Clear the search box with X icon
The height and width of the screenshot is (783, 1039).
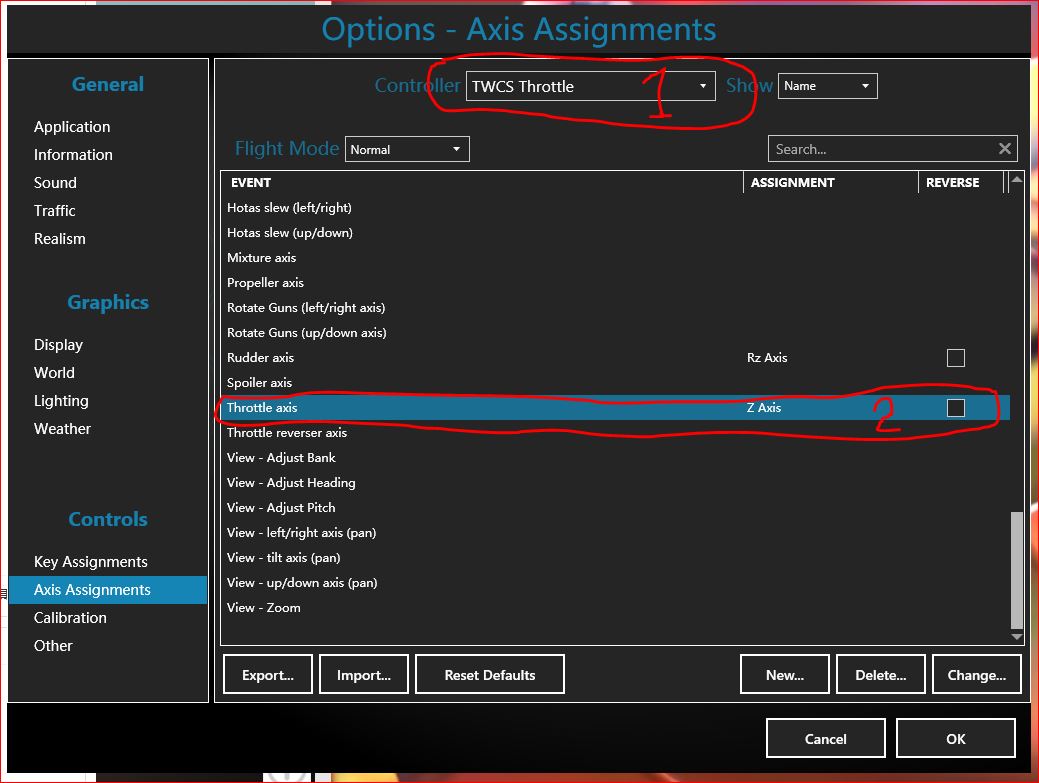click(x=1004, y=149)
